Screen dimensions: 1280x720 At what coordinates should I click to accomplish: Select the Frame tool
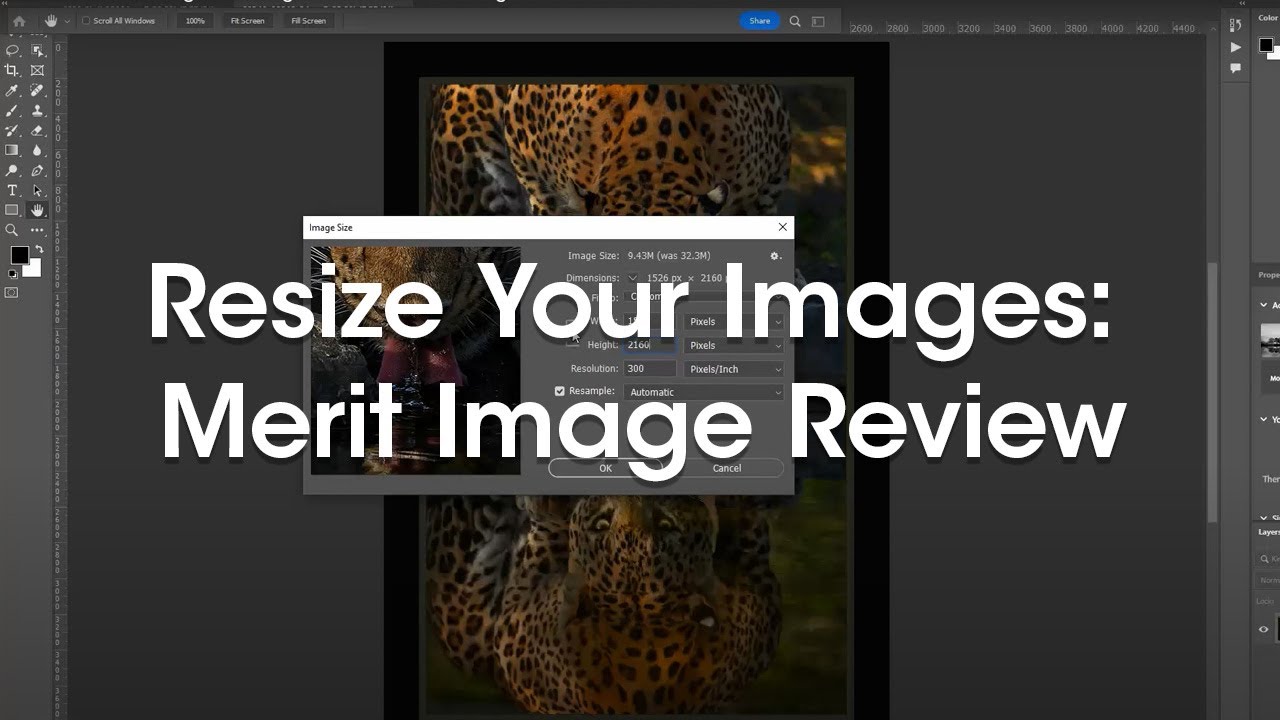click(37, 70)
